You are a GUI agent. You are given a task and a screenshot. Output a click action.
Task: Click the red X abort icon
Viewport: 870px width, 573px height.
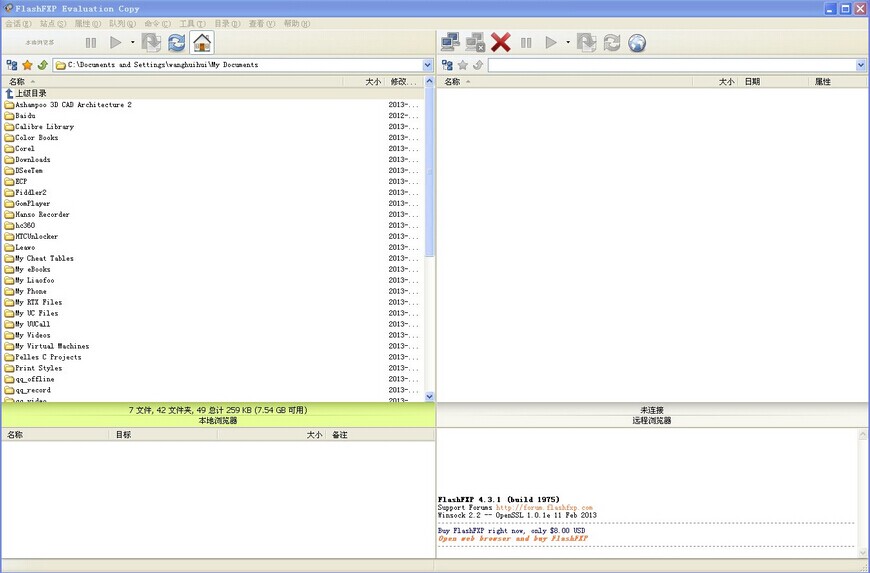tap(501, 43)
